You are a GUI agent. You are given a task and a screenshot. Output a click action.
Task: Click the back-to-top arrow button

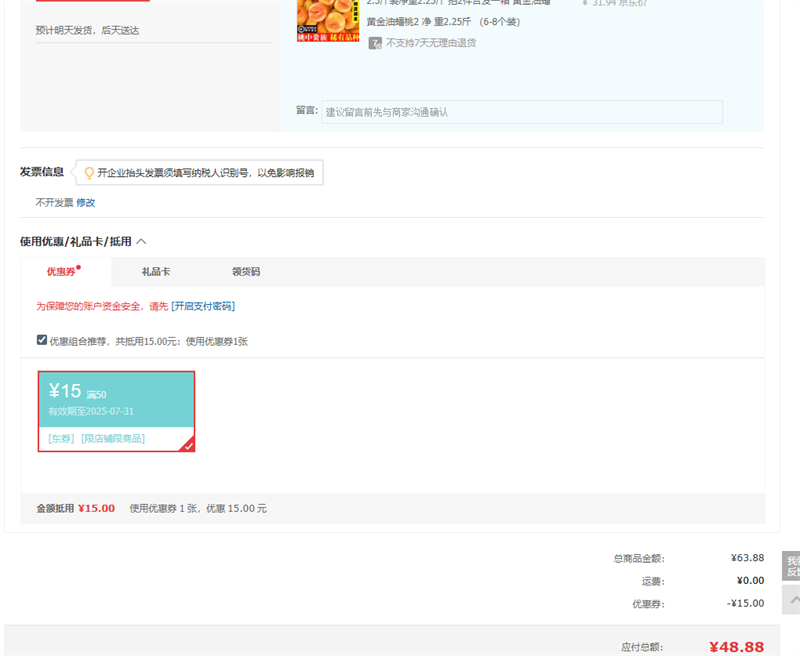[792, 600]
